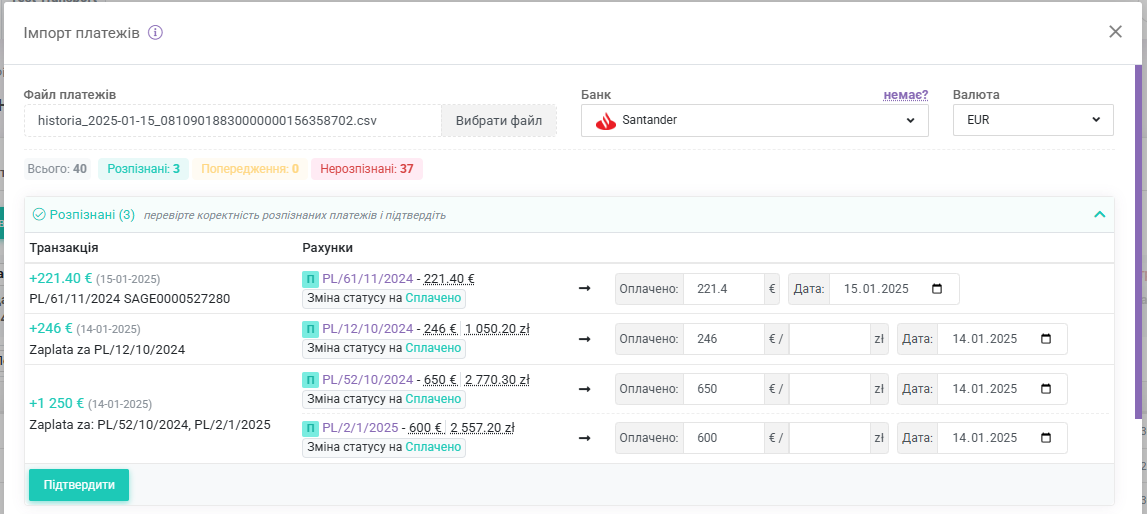1147x514 pixels.
Task: Click the +246 € transaction amount
Action: point(51,328)
